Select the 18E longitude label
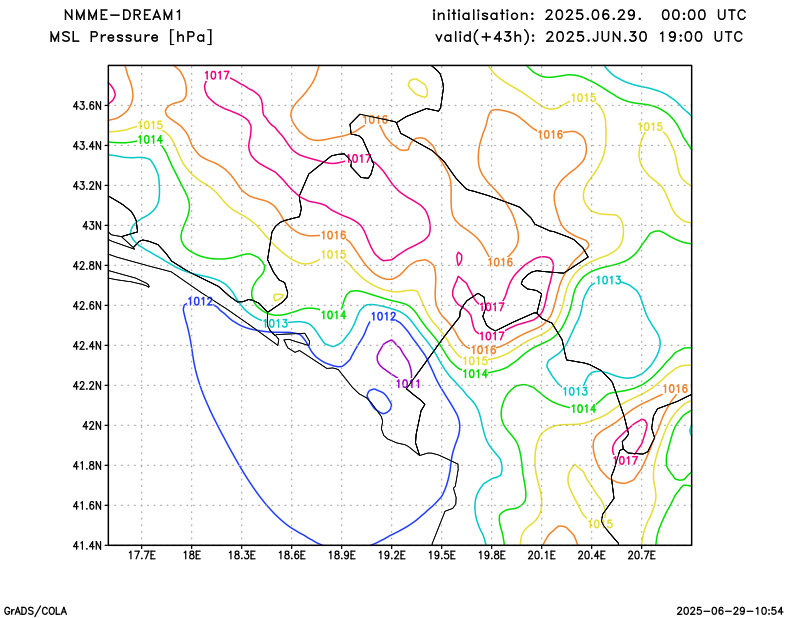Image resolution: width=800 pixels, height=618 pixels. click(x=192, y=555)
